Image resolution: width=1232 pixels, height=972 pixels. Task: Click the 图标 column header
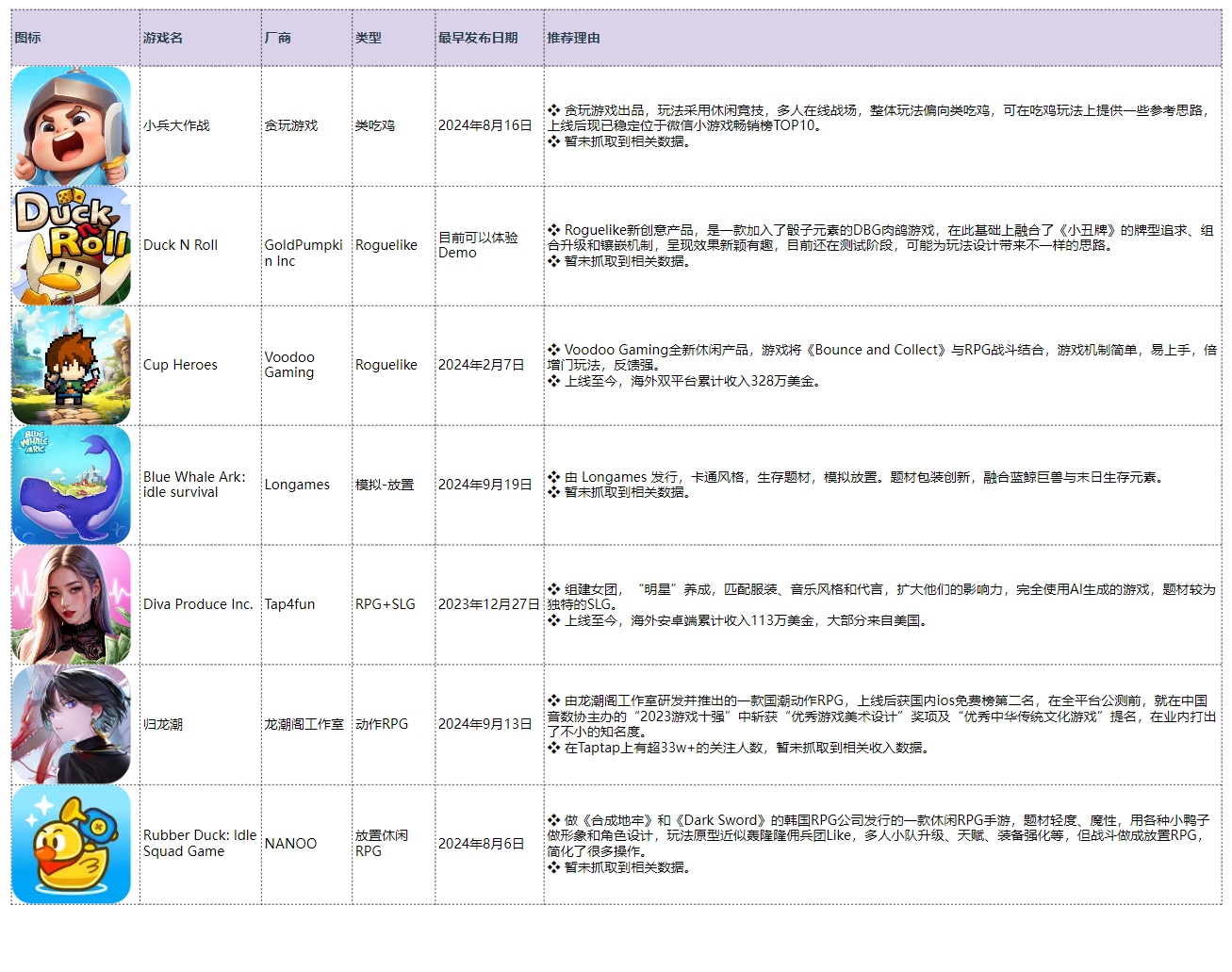pyautogui.click(x=28, y=38)
